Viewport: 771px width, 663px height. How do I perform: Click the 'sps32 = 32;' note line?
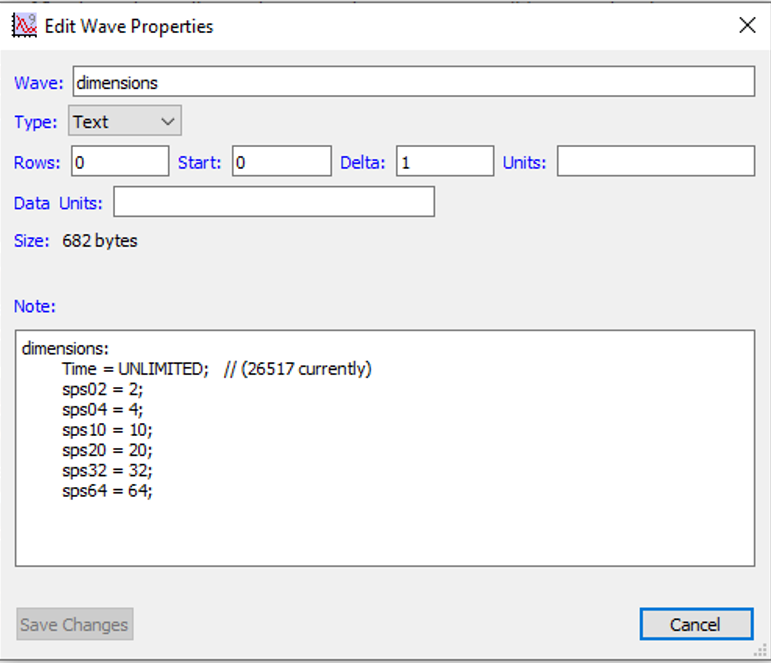pos(107,471)
